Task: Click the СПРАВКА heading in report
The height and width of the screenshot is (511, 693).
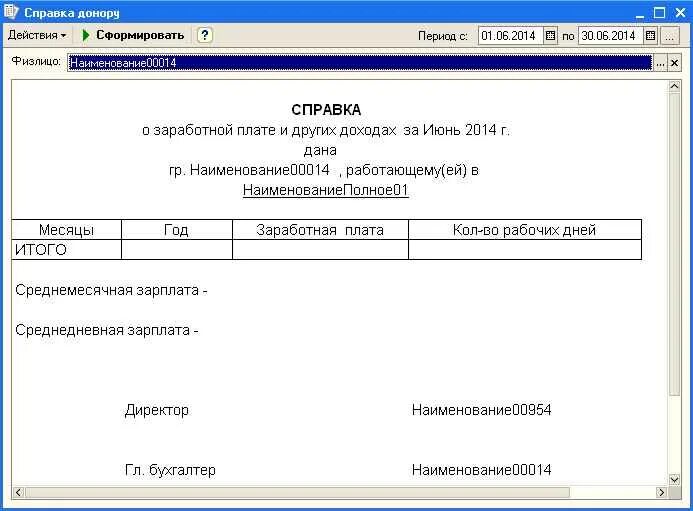Action: click(x=326, y=110)
